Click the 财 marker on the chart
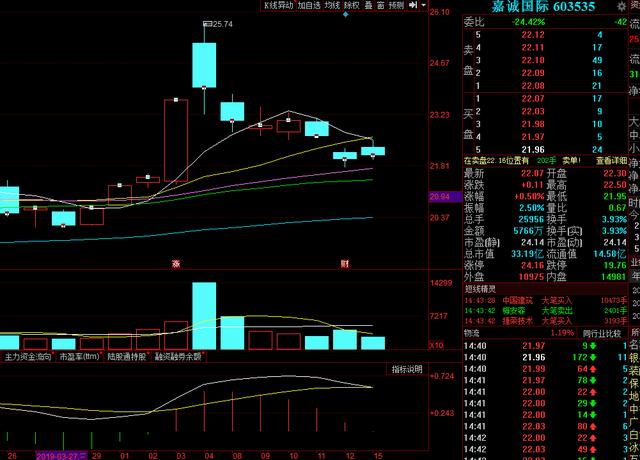The width and height of the screenshot is (640, 460). coord(345,264)
